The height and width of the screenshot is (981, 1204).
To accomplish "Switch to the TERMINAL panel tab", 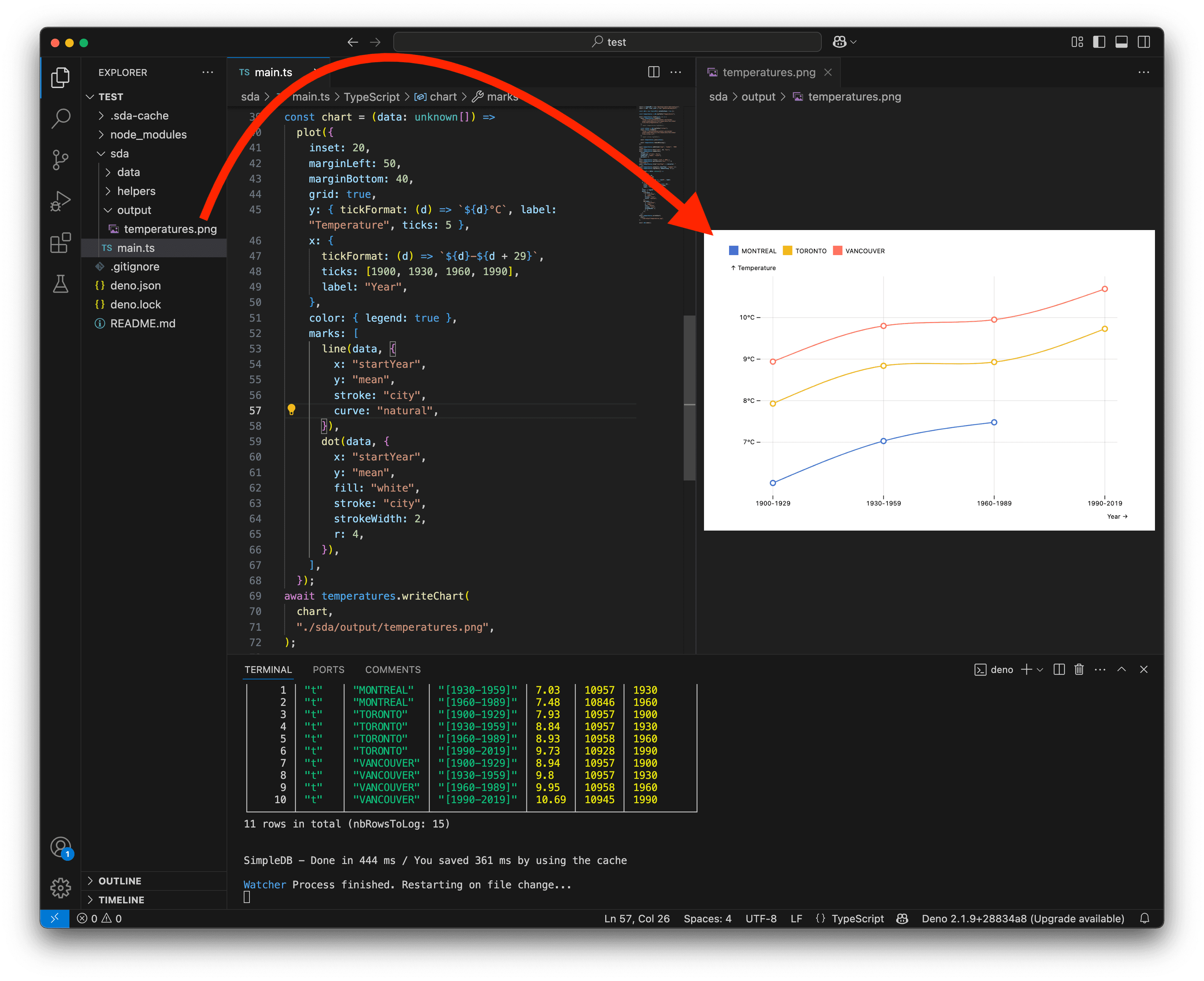I will coord(268,669).
